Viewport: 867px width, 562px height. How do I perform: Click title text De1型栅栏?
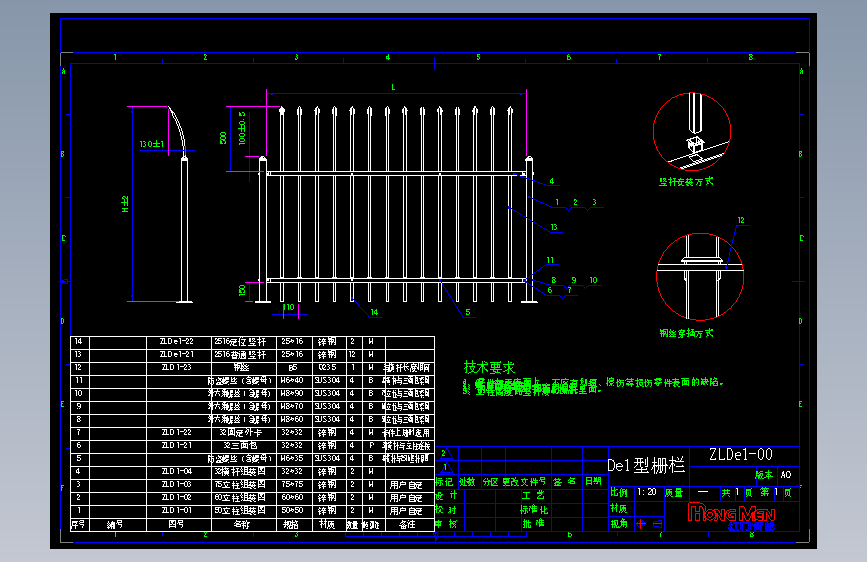646,465
